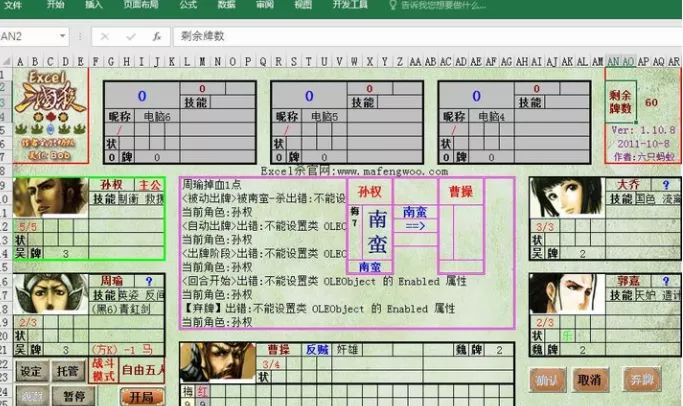
Task: Click the formula bar confirm checkmark icon
Action: click(x=131, y=37)
